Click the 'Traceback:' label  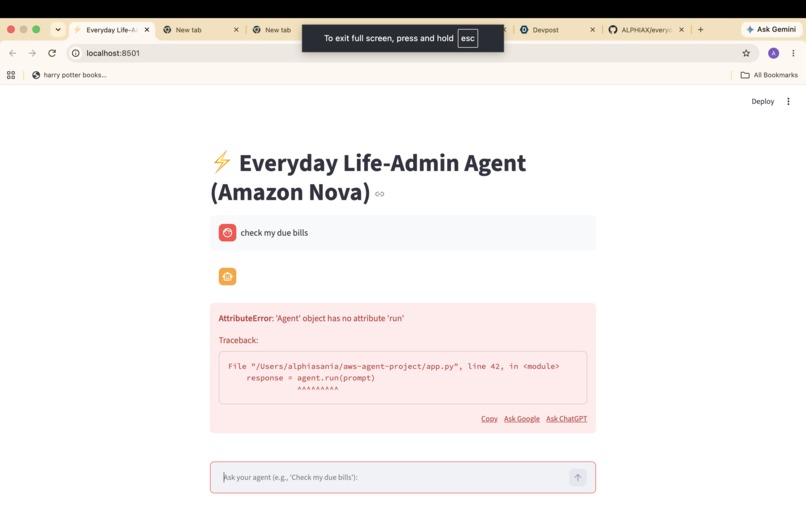[239, 340]
